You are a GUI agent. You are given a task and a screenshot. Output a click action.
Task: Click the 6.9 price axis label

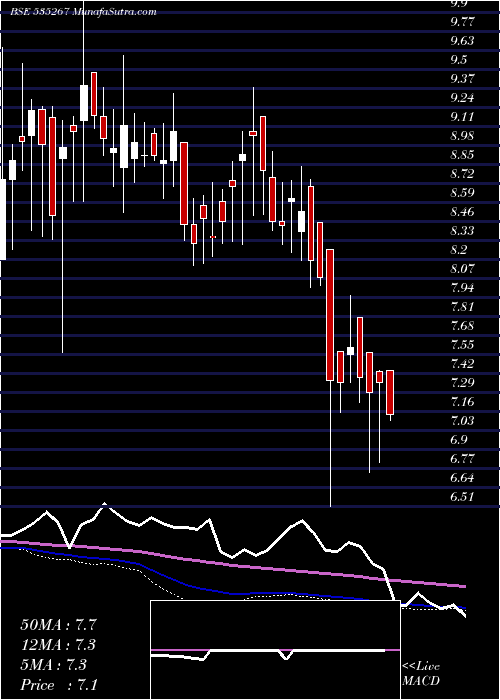pyautogui.click(x=459, y=440)
